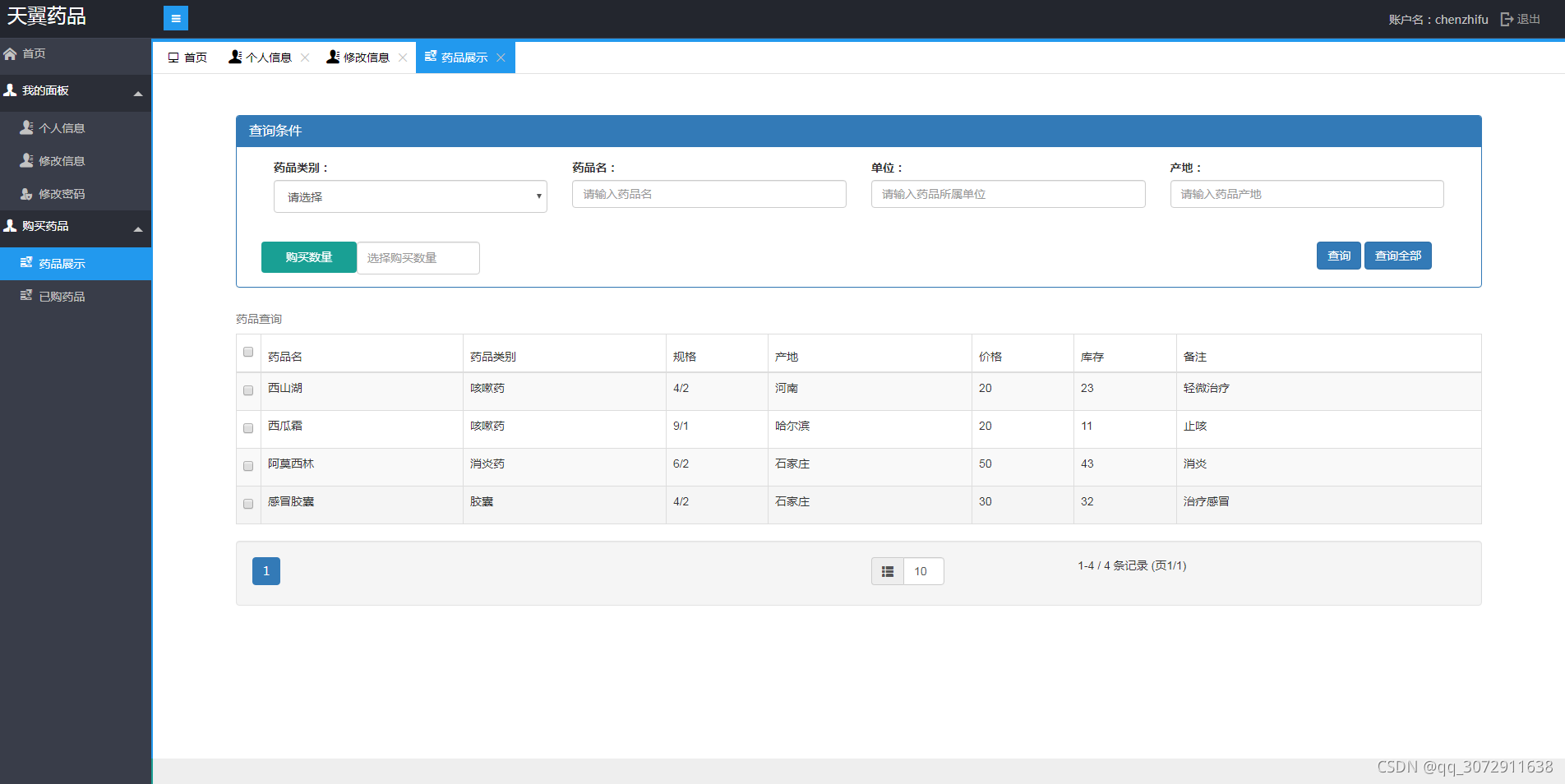Image resolution: width=1565 pixels, height=784 pixels.
Task: Close the 个人信息 tab
Action: (305, 58)
